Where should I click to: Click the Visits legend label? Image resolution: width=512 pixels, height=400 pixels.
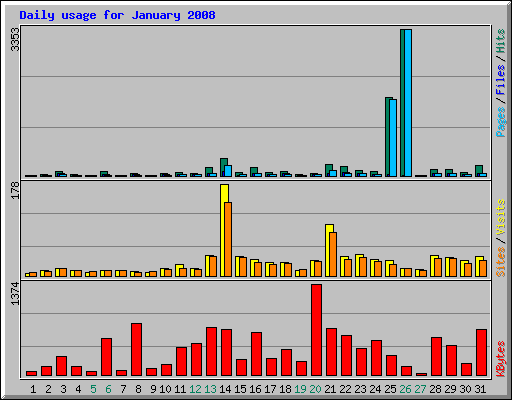501,217
